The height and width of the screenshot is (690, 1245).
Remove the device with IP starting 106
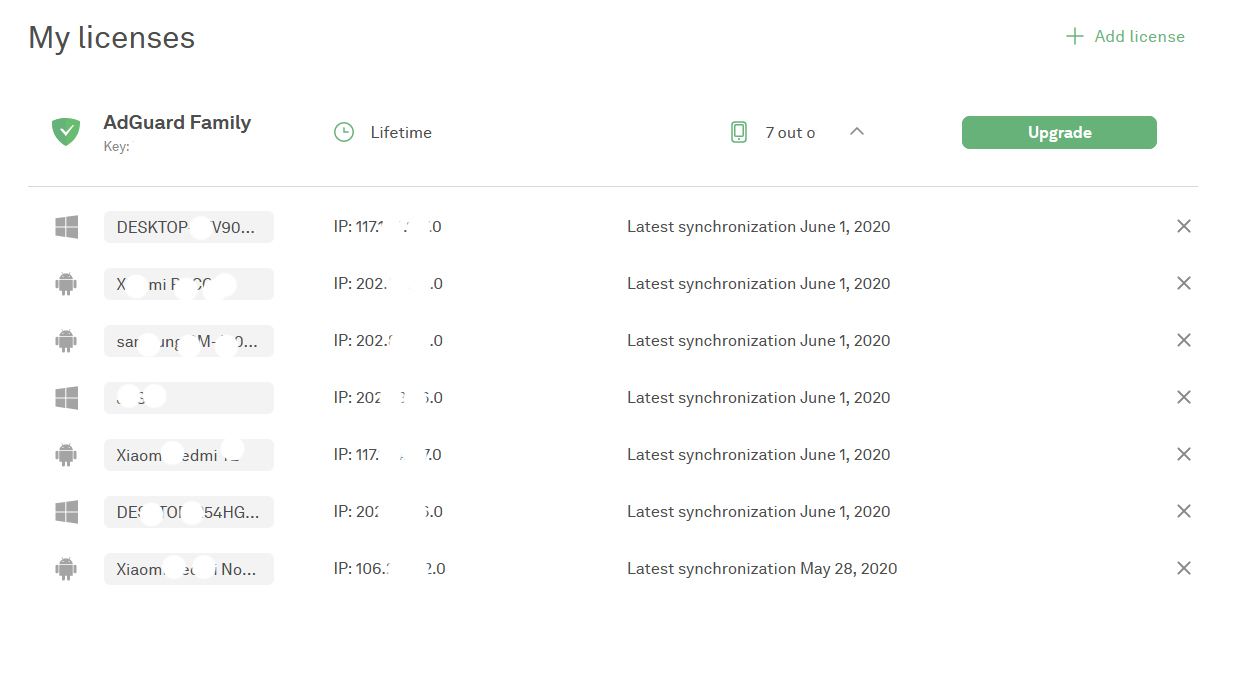tap(1184, 569)
